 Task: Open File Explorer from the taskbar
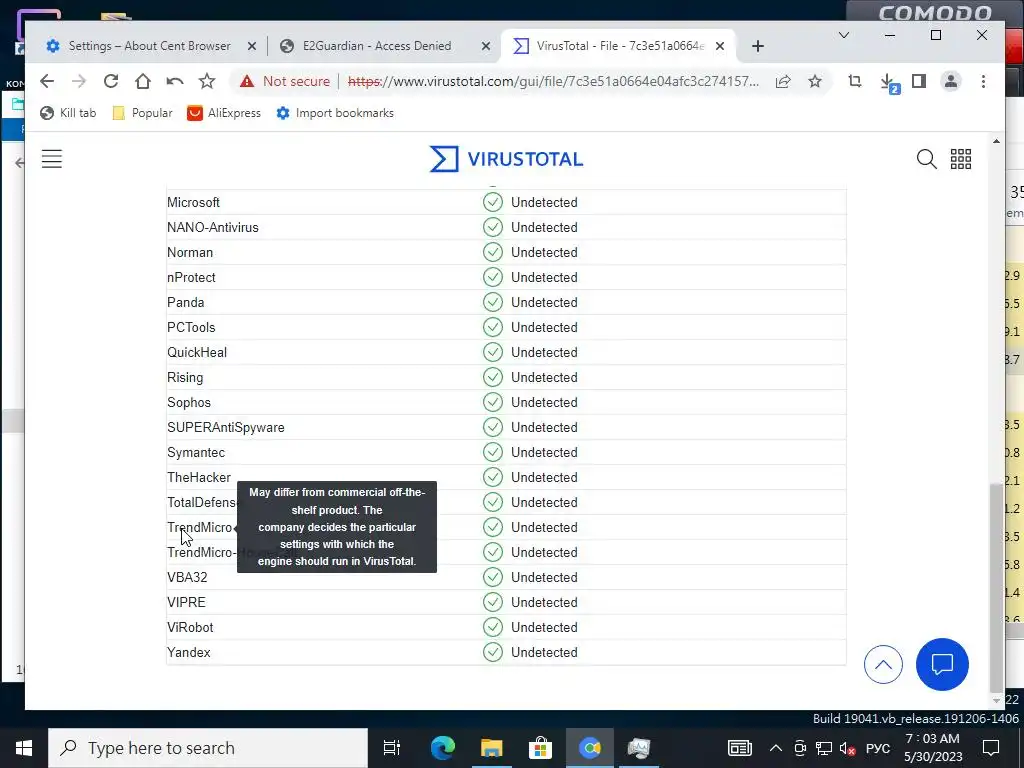[x=492, y=748]
